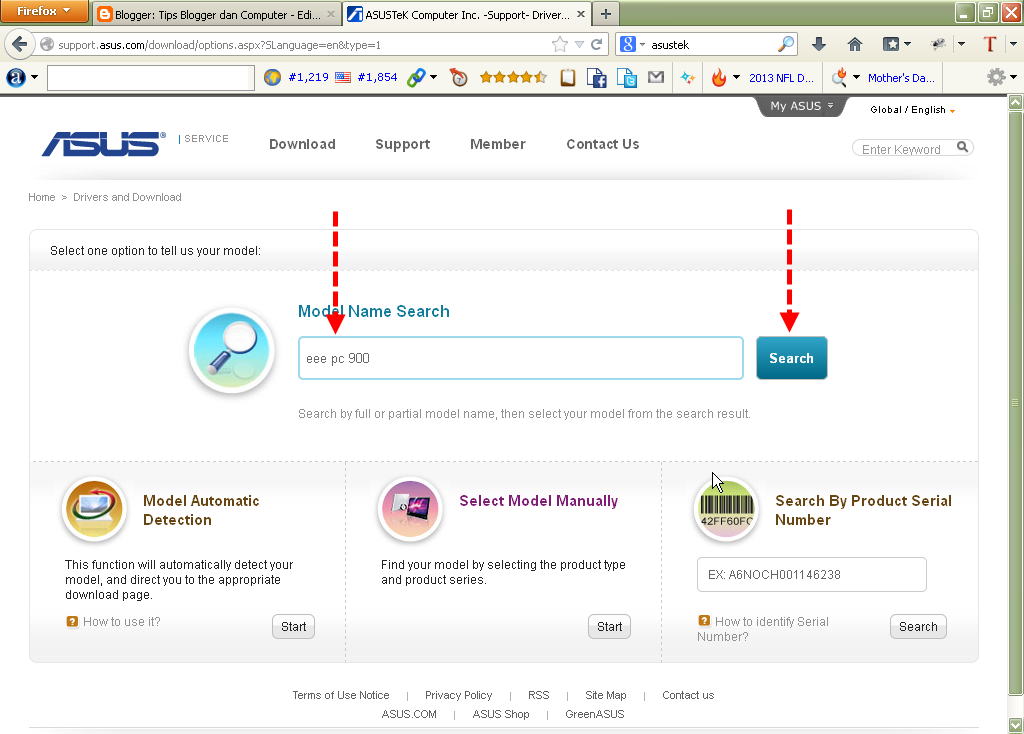This screenshot has height=734, width=1024.
Task: Click the browser back arrow button
Action: point(20,44)
